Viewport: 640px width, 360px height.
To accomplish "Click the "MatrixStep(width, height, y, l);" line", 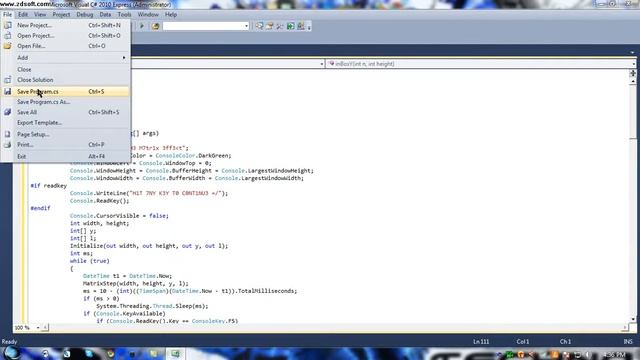I will [136, 283].
